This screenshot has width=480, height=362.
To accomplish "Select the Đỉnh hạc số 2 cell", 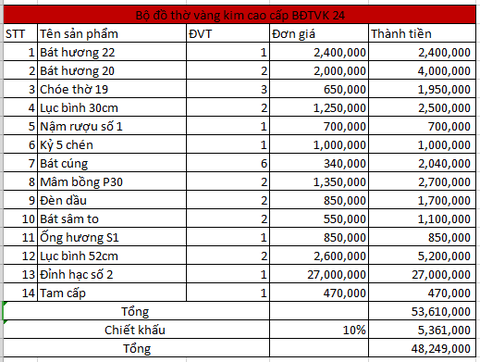I will point(112,274).
